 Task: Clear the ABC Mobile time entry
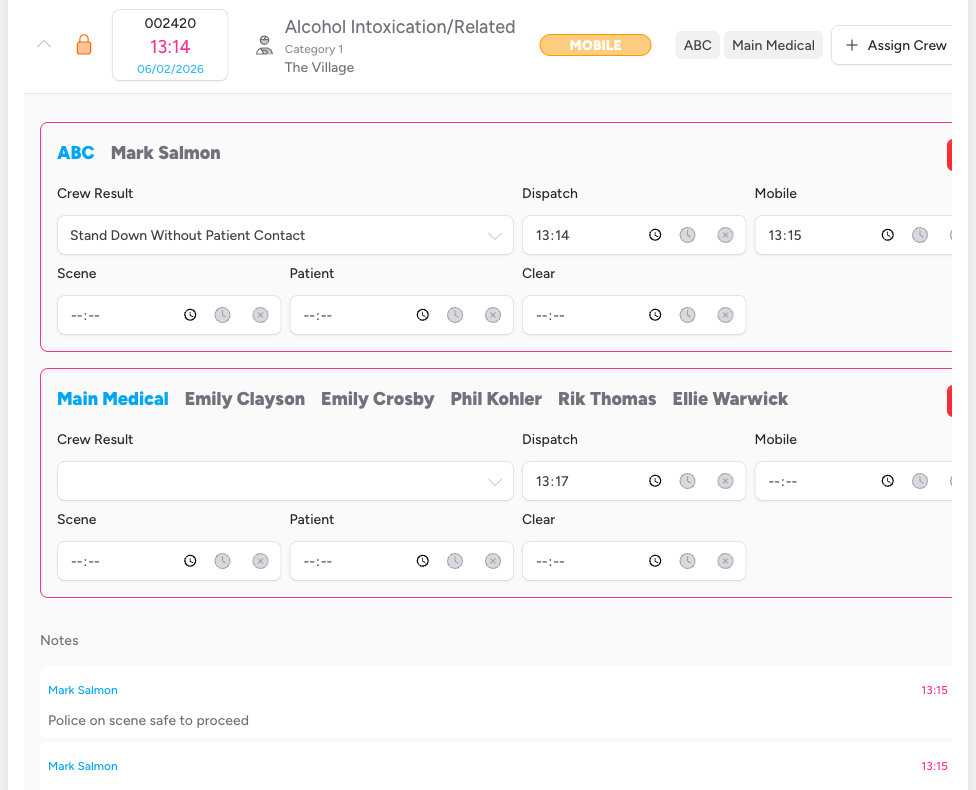[951, 234]
